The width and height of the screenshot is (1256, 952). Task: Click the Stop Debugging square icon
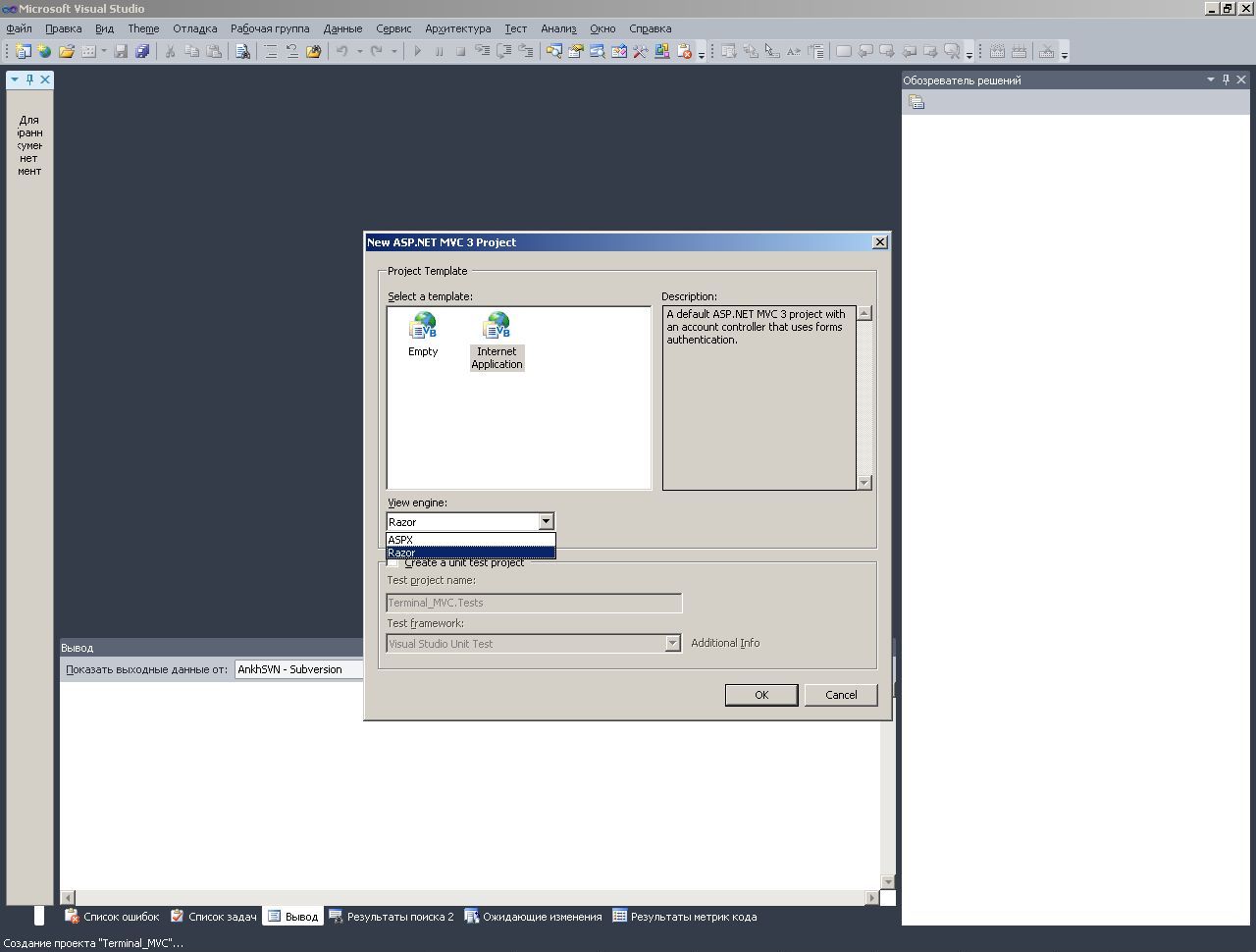tap(460, 51)
